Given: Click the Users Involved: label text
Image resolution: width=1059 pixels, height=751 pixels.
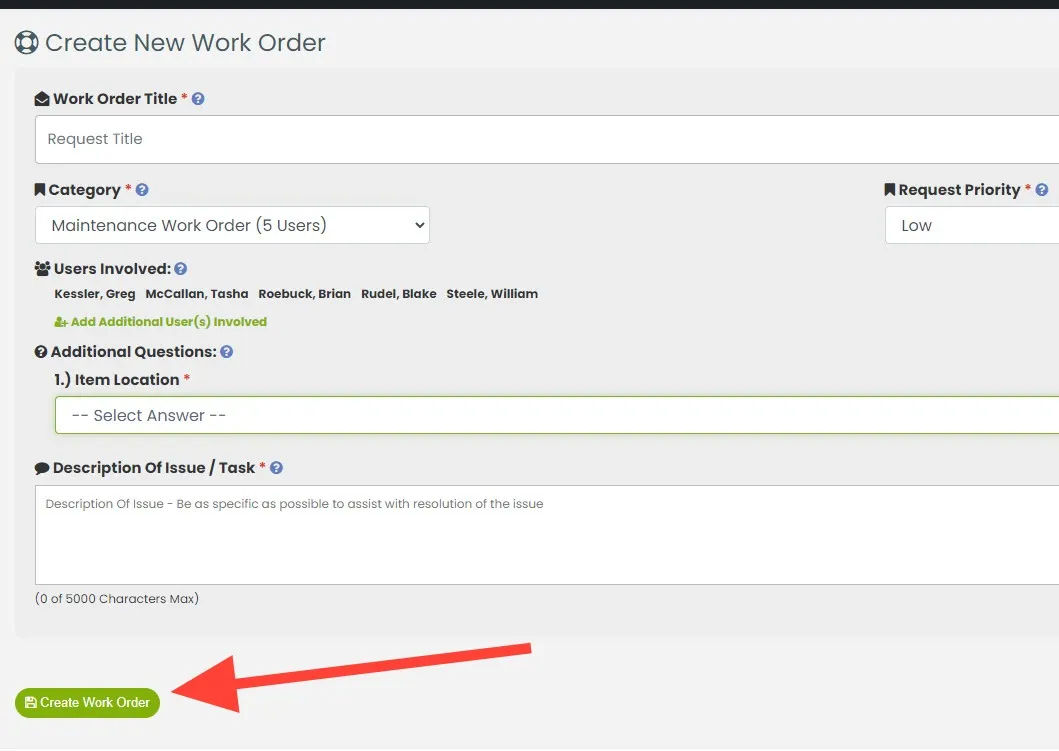Looking at the screenshot, I should pos(112,269).
